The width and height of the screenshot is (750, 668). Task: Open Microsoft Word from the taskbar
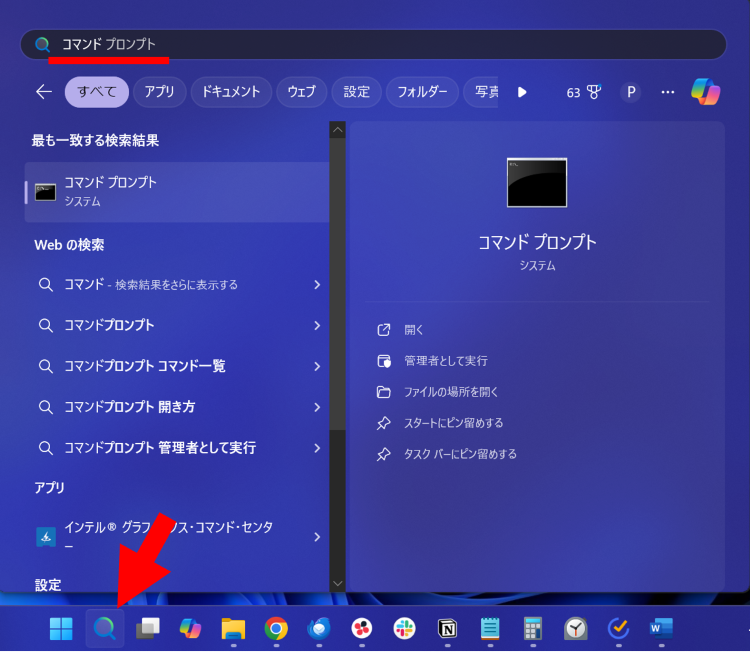click(661, 628)
